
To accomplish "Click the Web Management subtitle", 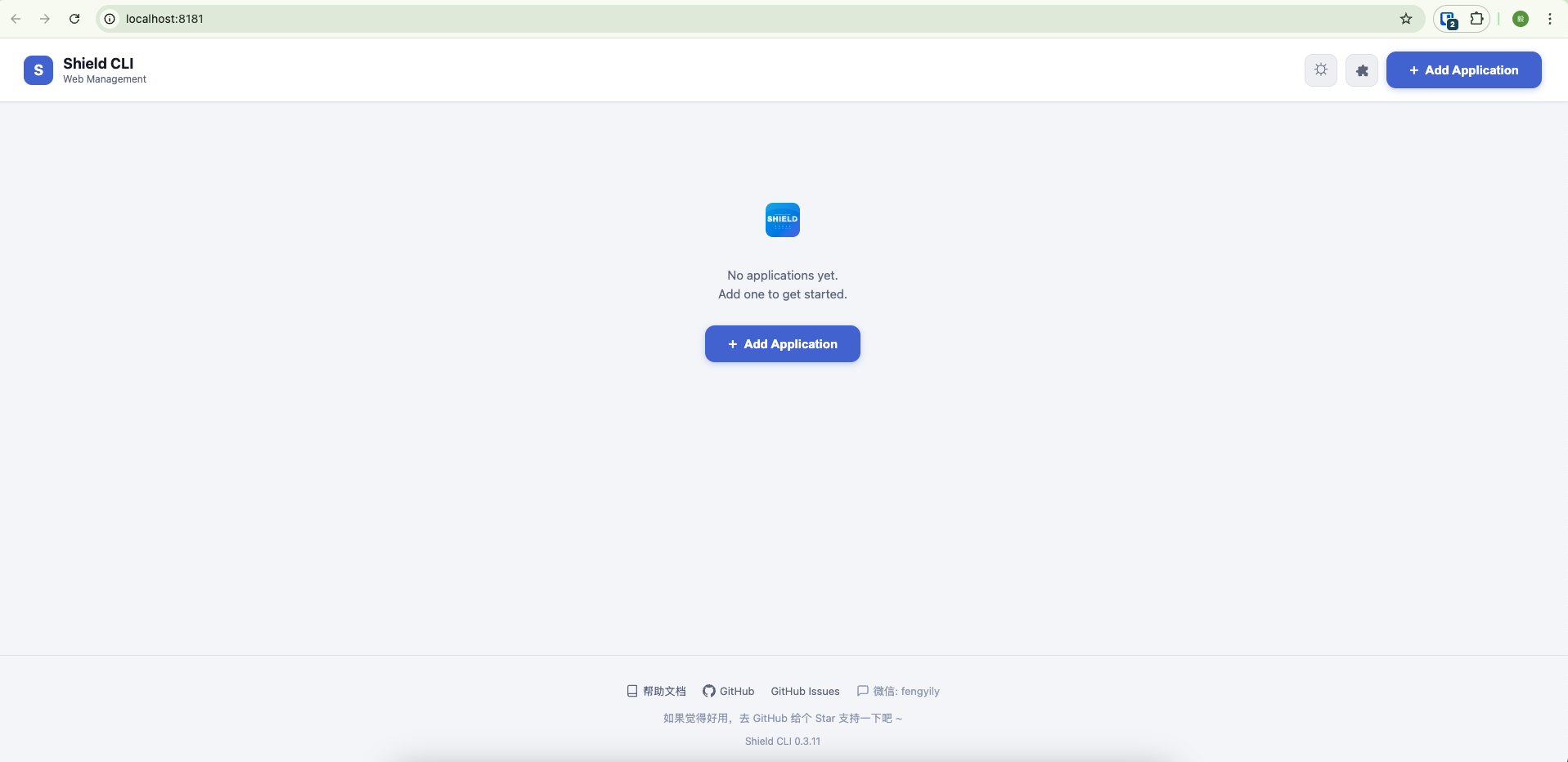I will [x=105, y=79].
